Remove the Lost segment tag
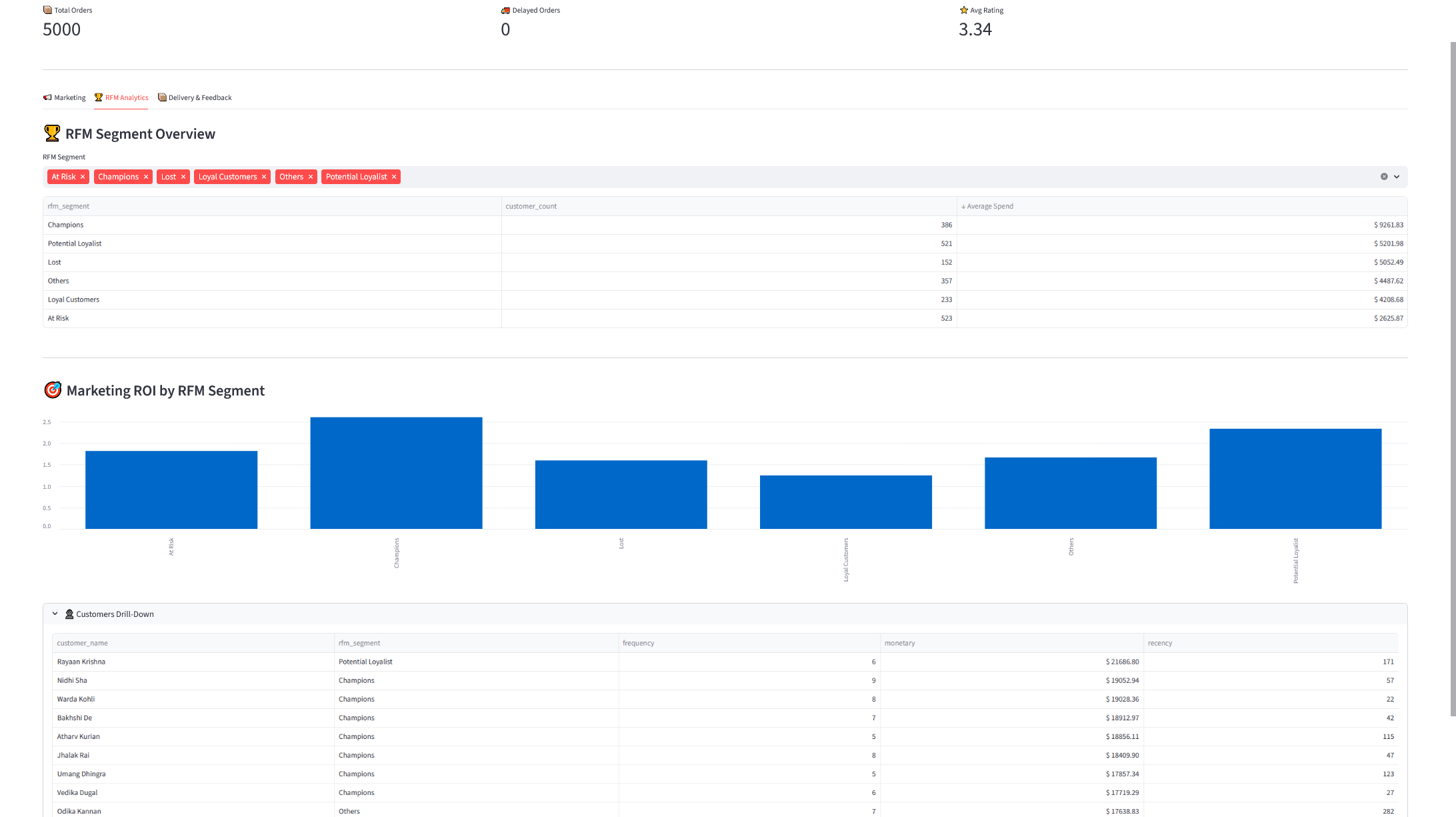1456x817 pixels. [183, 177]
